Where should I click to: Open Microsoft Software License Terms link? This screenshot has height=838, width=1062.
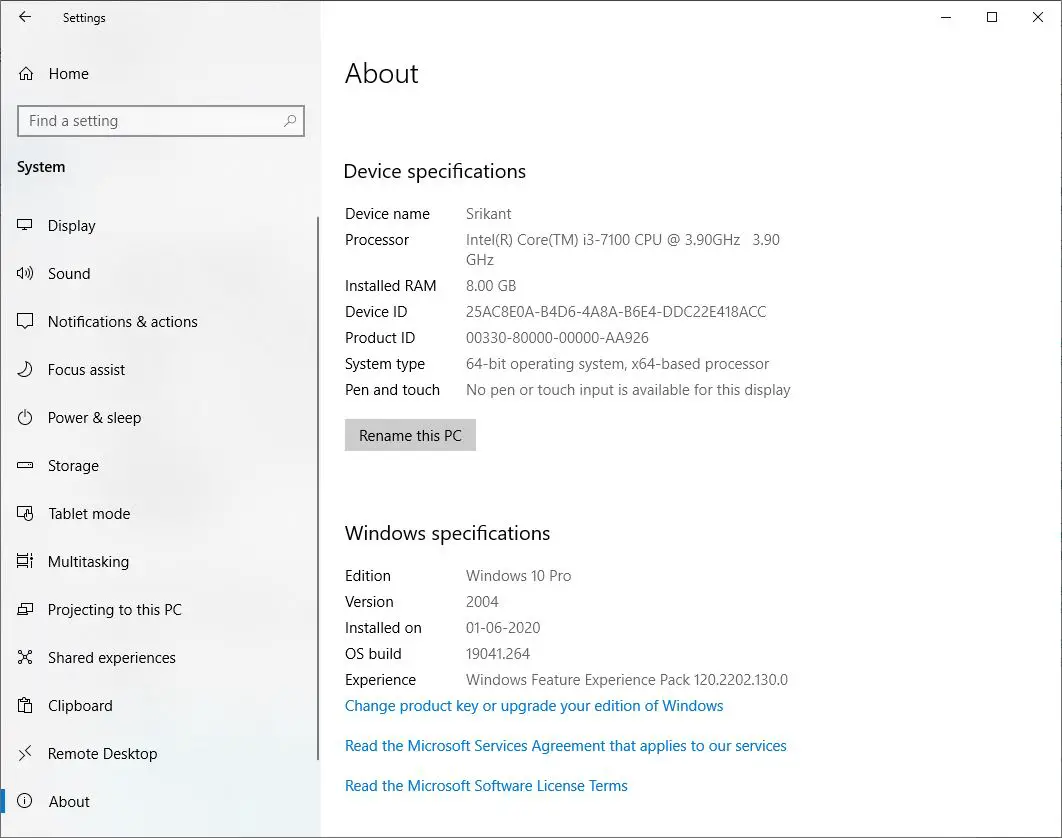pos(486,786)
